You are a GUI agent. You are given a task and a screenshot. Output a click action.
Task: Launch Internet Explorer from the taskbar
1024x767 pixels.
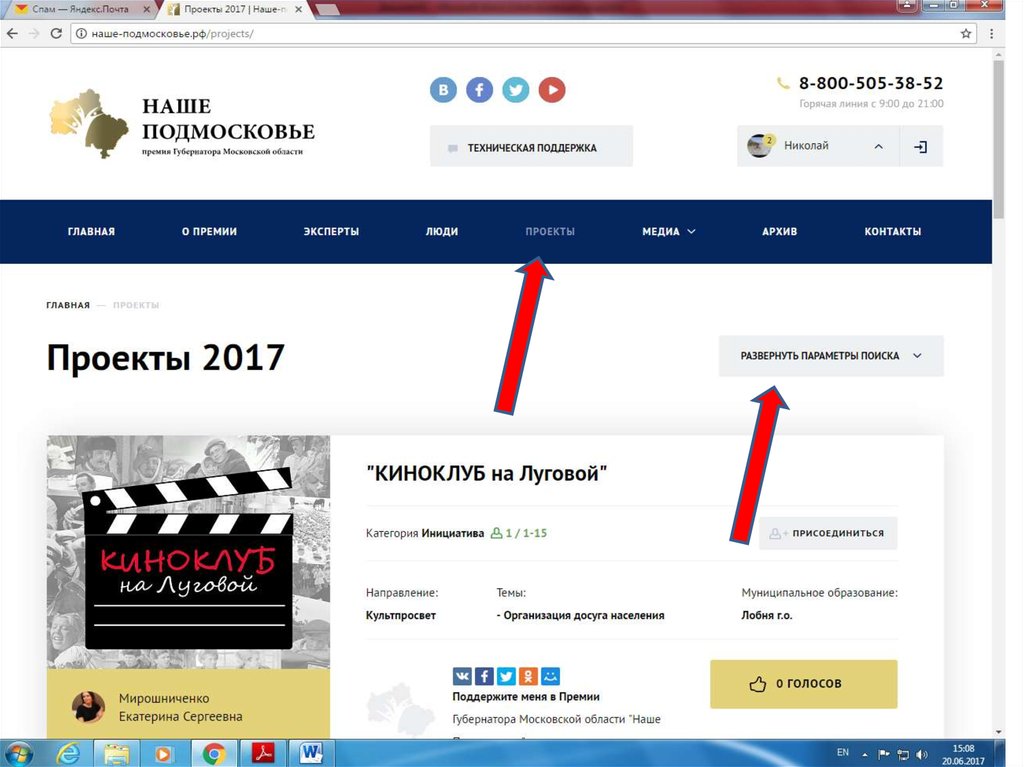coord(69,752)
